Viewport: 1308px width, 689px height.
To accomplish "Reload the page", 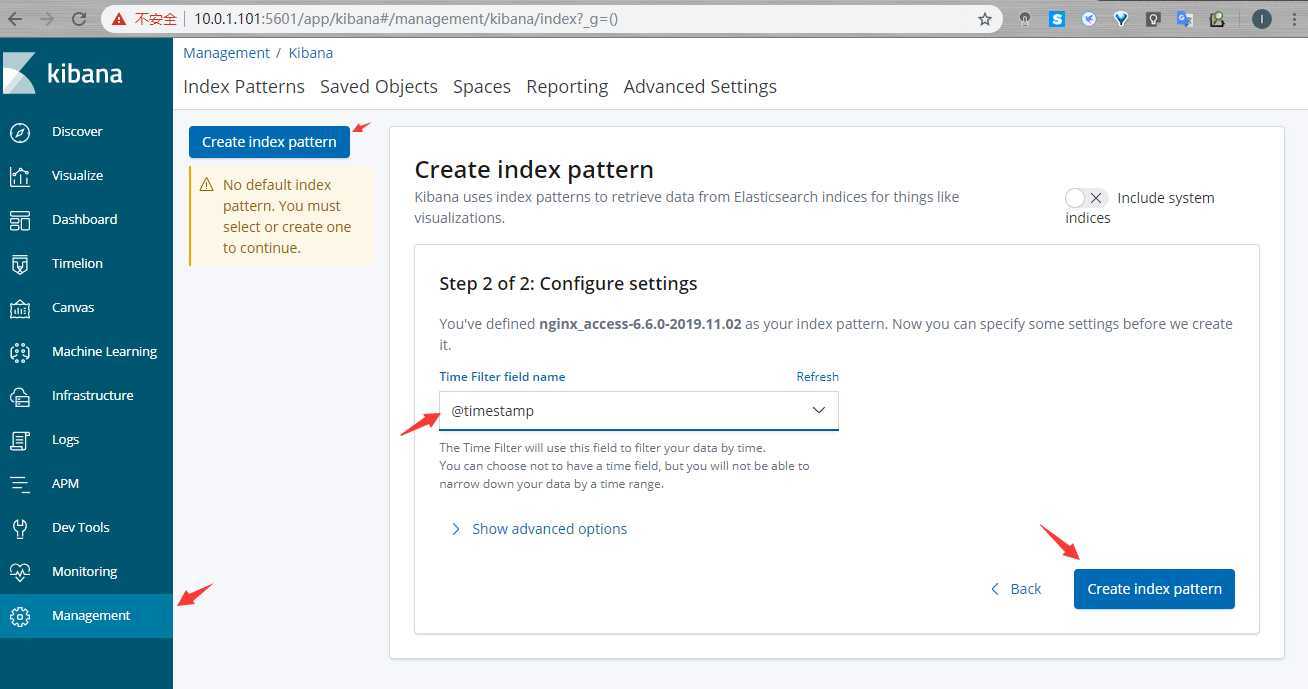I will tap(80, 19).
